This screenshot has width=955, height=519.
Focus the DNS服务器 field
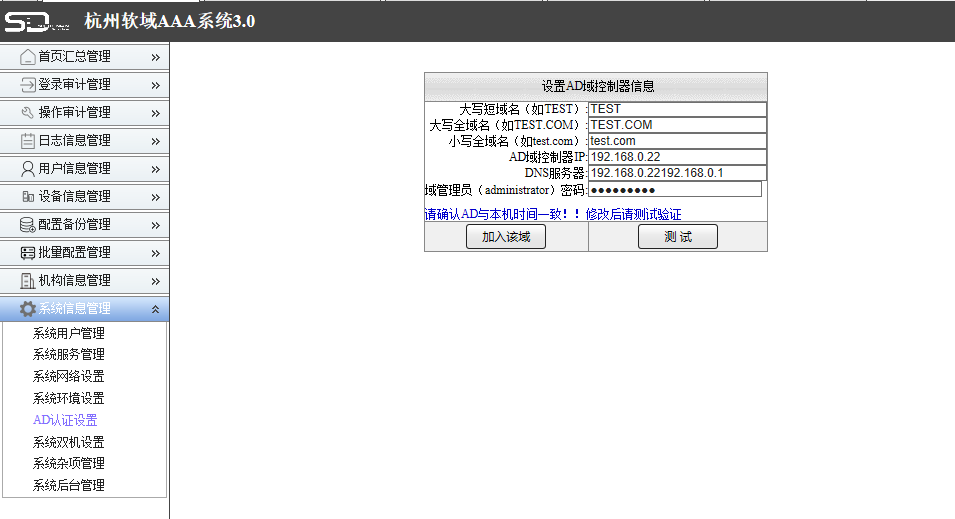[677, 173]
